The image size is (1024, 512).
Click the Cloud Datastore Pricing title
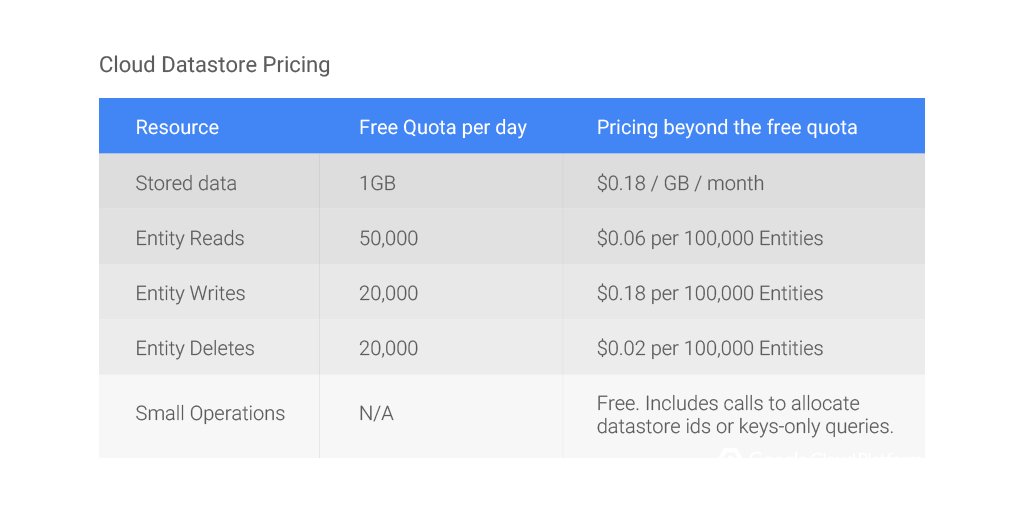(214, 65)
